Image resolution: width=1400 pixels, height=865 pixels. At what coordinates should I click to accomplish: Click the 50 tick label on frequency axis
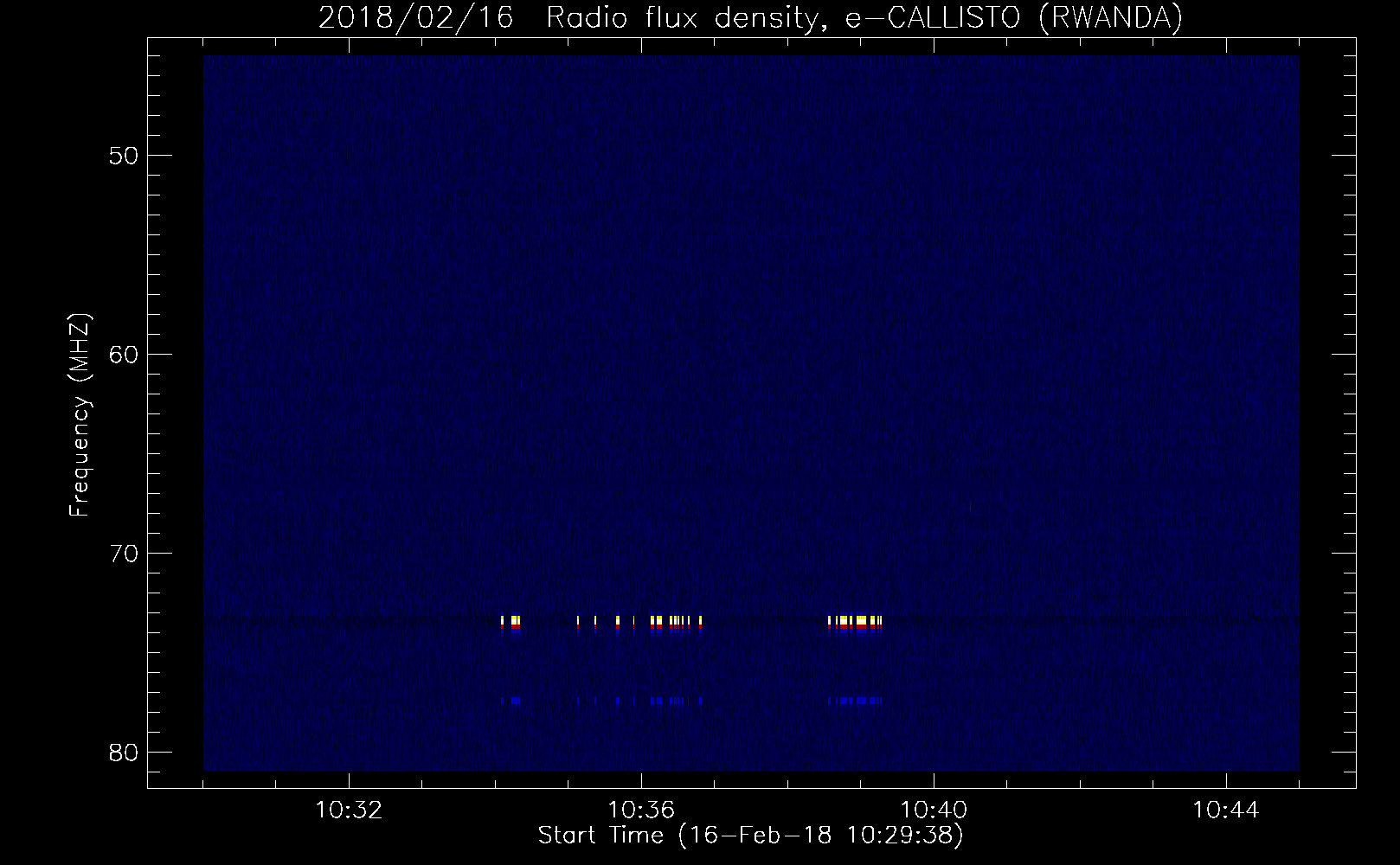tap(124, 156)
